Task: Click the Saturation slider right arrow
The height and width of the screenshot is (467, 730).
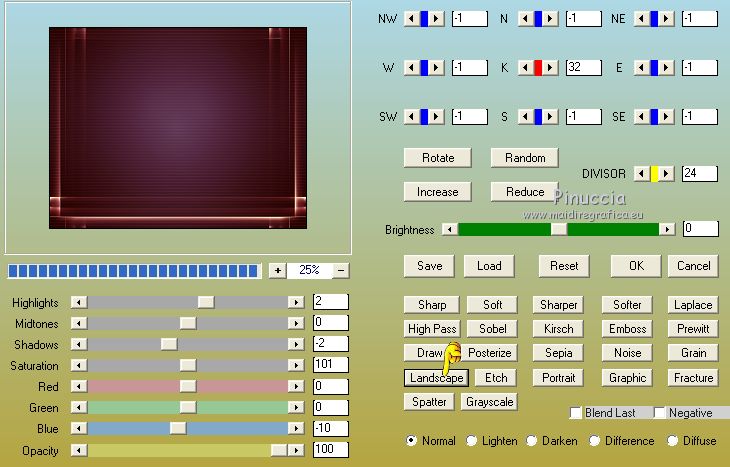Action: pos(296,365)
